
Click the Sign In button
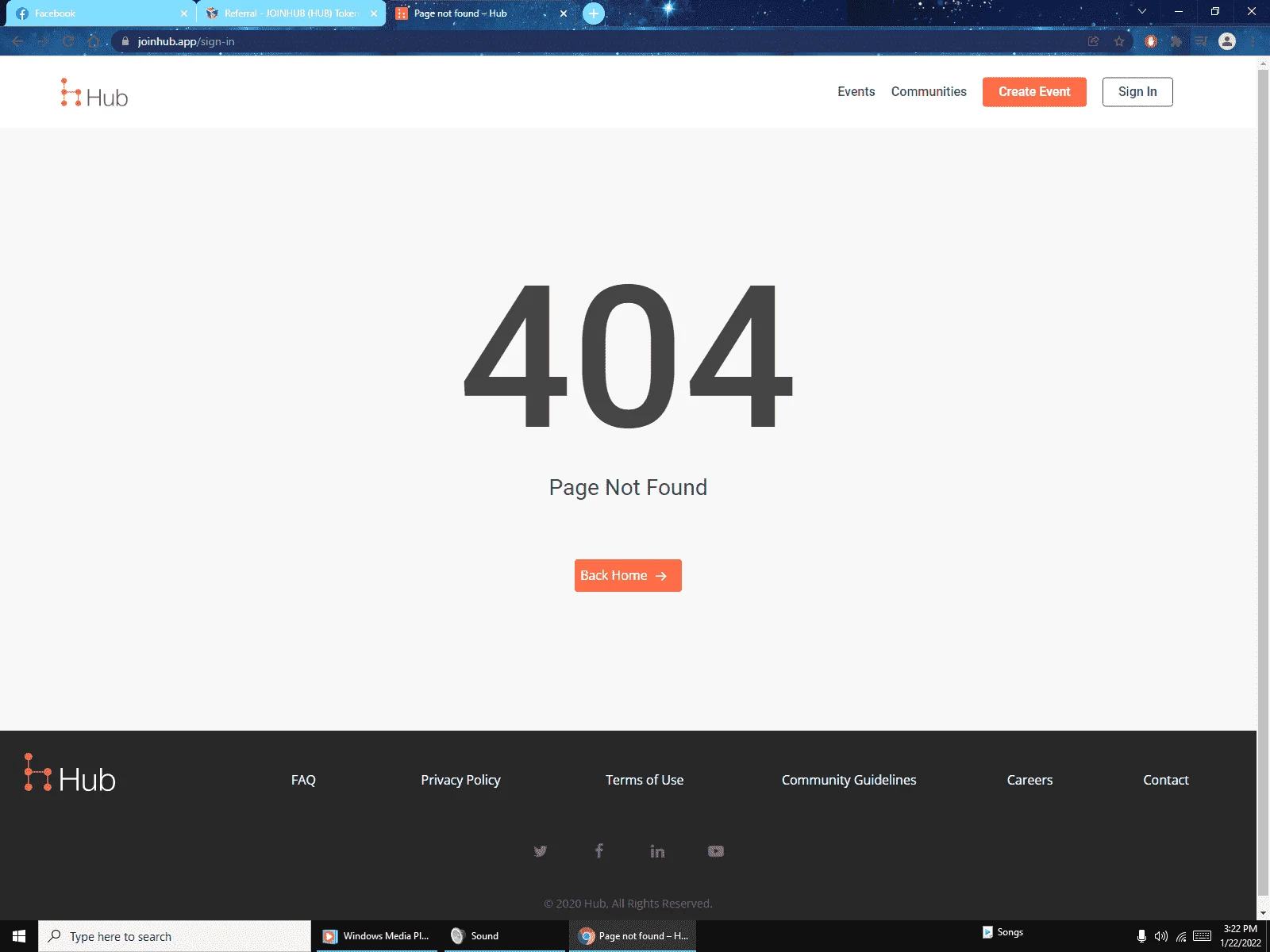pos(1137,92)
